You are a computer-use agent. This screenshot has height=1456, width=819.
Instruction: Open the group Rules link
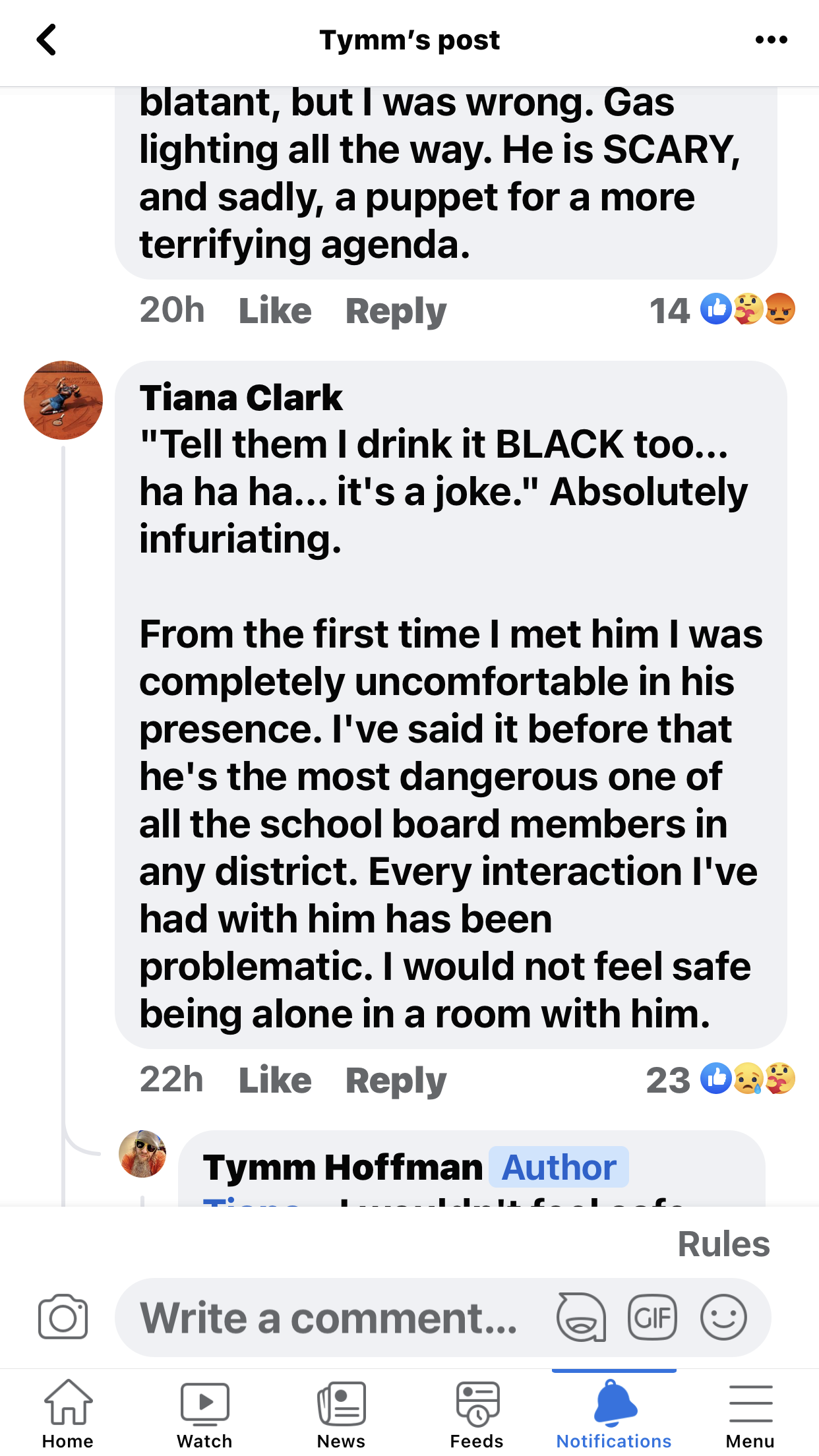(x=723, y=1244)
